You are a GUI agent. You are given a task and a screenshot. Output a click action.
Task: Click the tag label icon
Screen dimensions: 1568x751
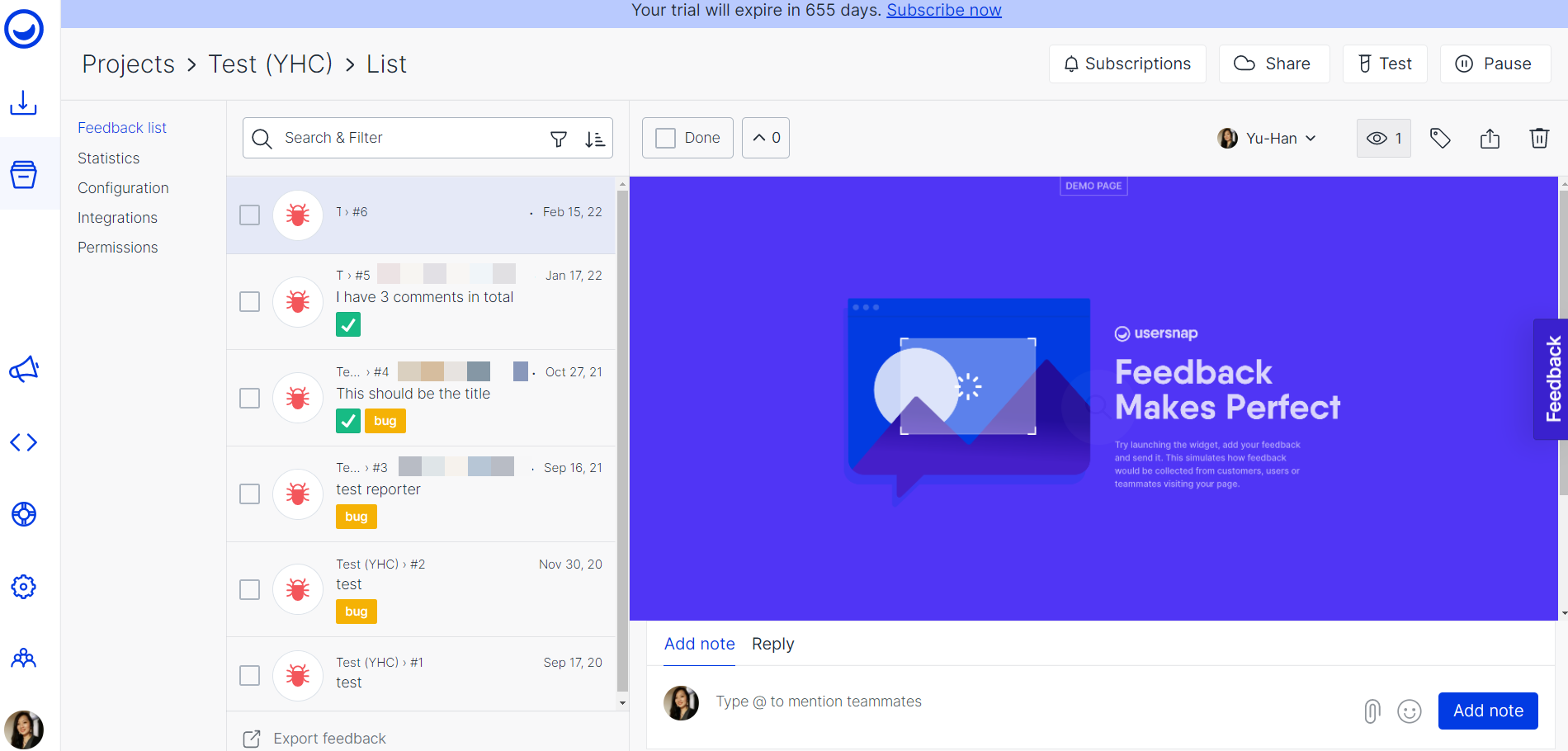coord(1440,138)
